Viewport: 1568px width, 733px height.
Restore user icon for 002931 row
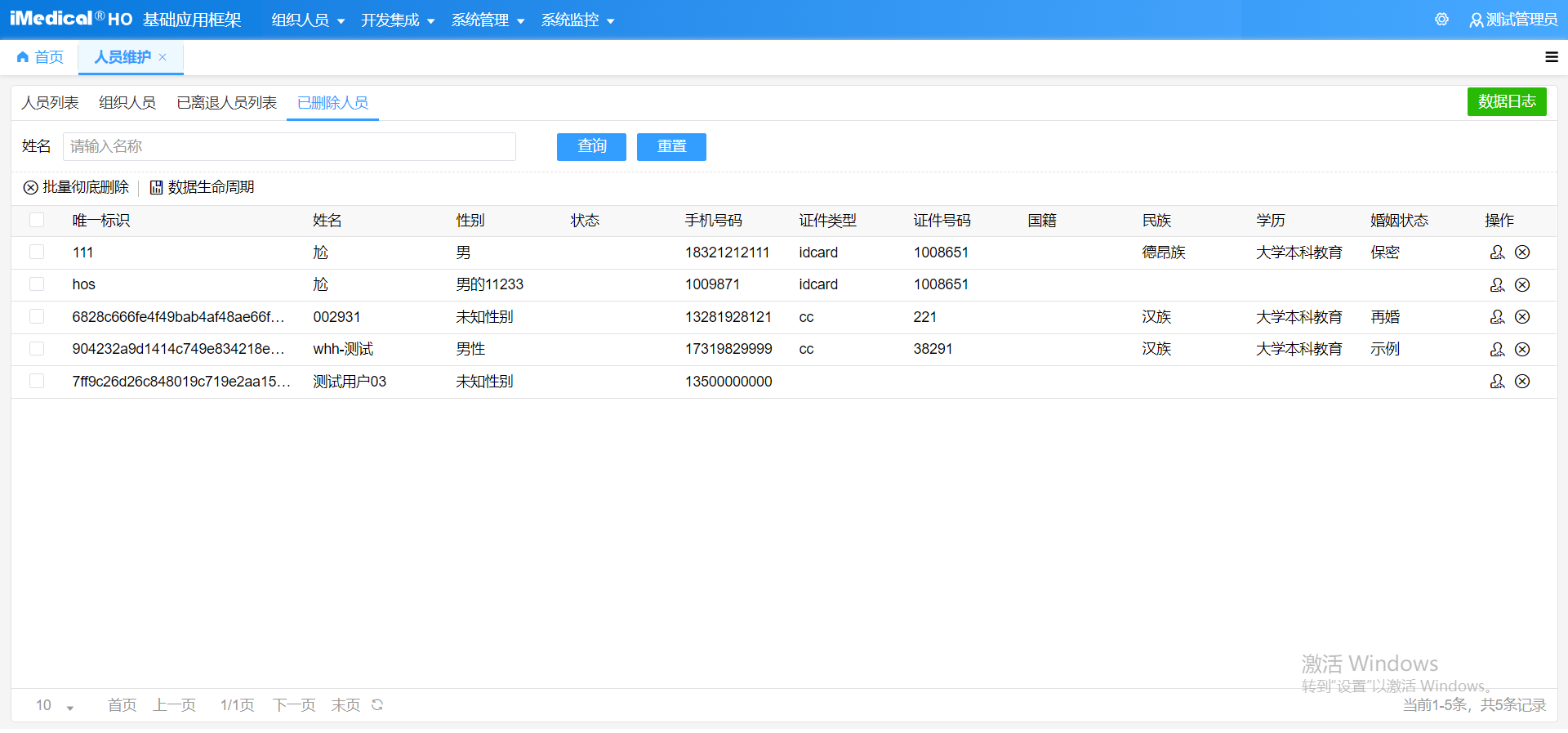[1497, 317]
